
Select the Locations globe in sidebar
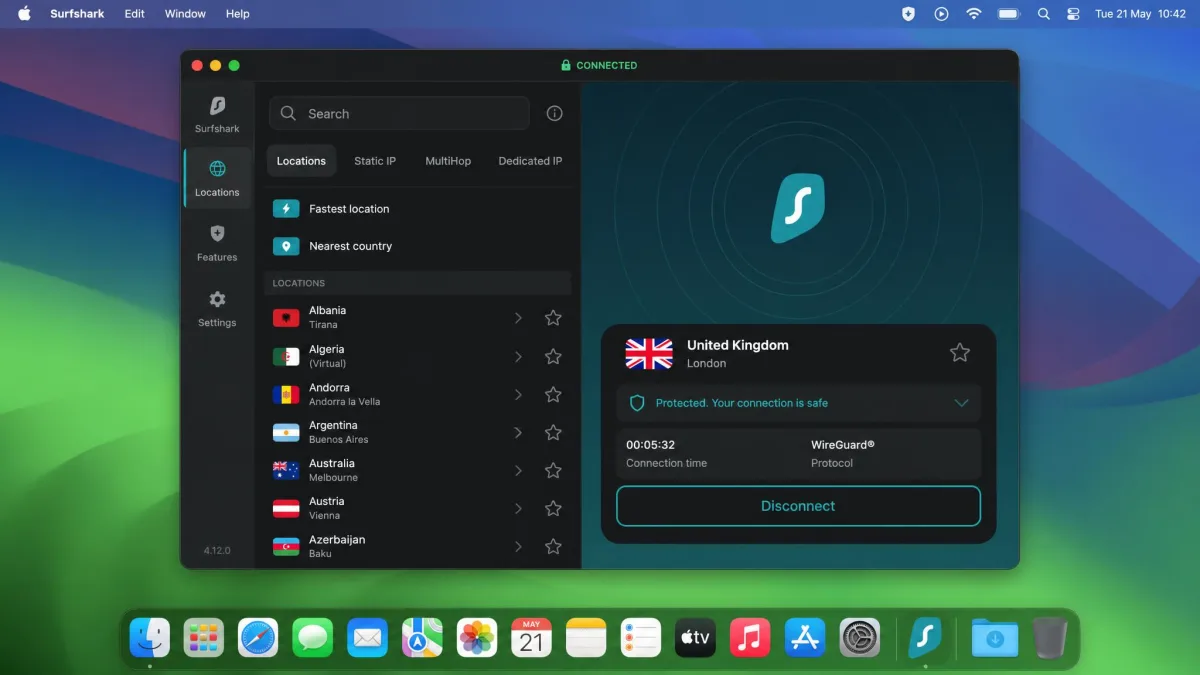click(217, 169)
